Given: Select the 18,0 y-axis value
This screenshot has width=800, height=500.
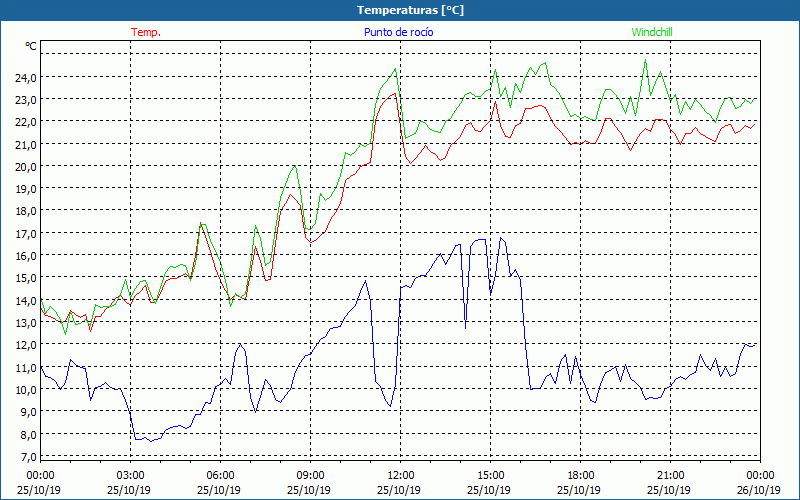Looking at the screenshot, I should (27, 211).
